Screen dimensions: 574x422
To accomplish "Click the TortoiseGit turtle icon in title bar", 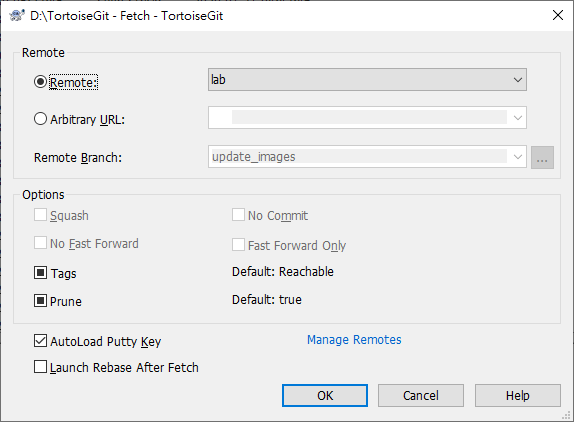I will pos(16,15).
